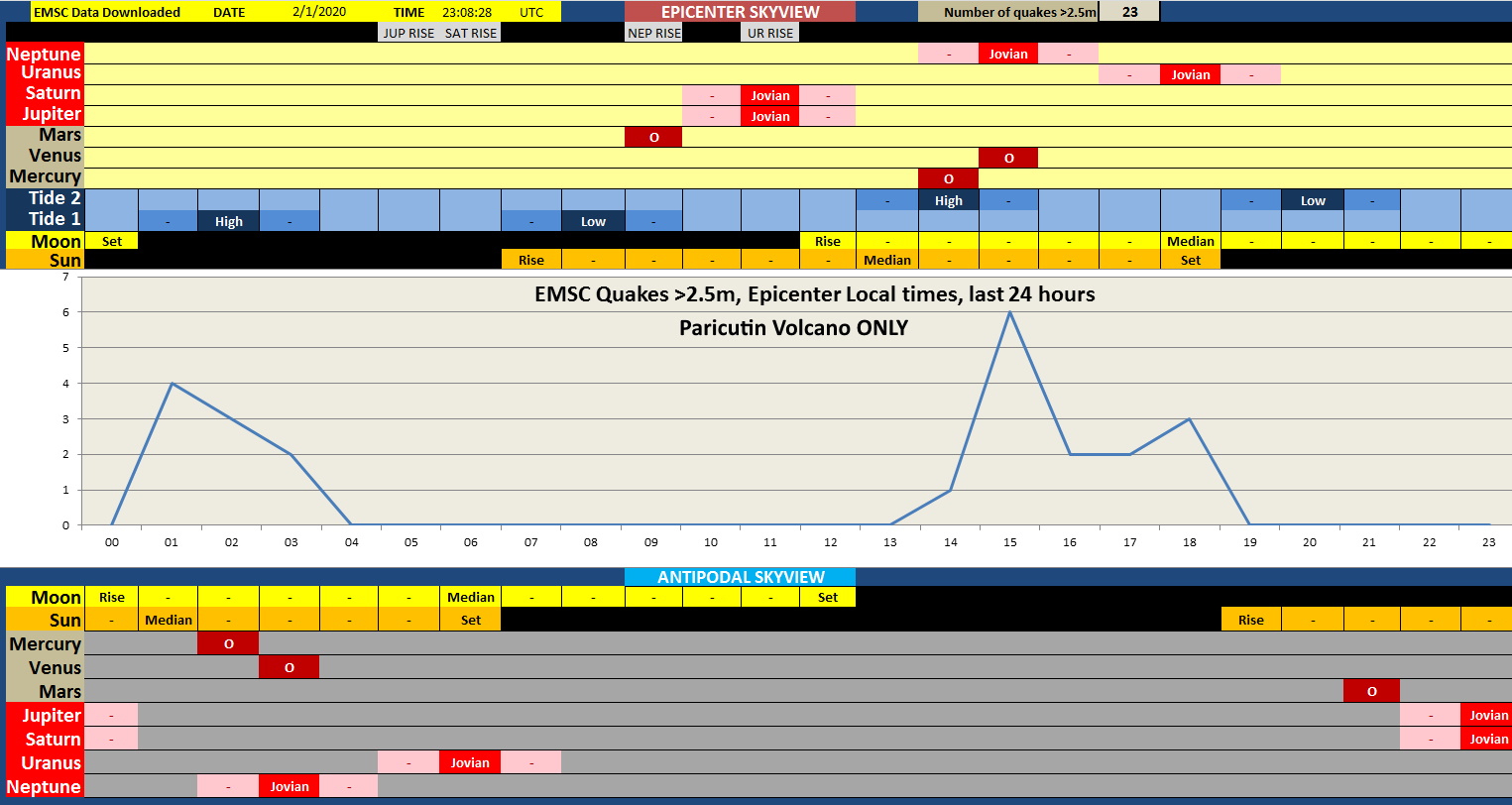Click 'Number of quakes >2.5m' label
Image resolution: width=1512 pixels, height=805 pixels.
[x=1020, y=12]
